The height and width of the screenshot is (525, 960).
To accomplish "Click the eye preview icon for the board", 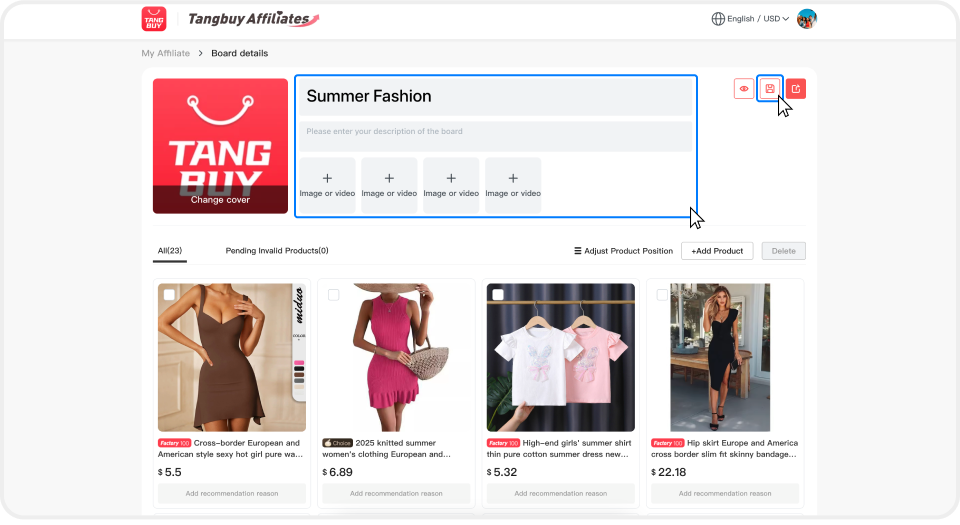I will pos(744,89).
